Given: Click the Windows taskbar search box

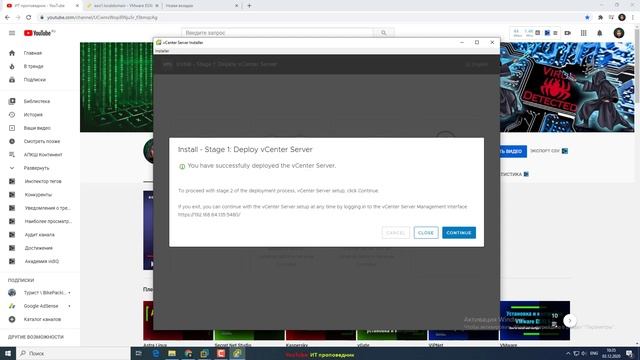Looking at the screenshot, I should pyautogui.click(x=73, y=353).
